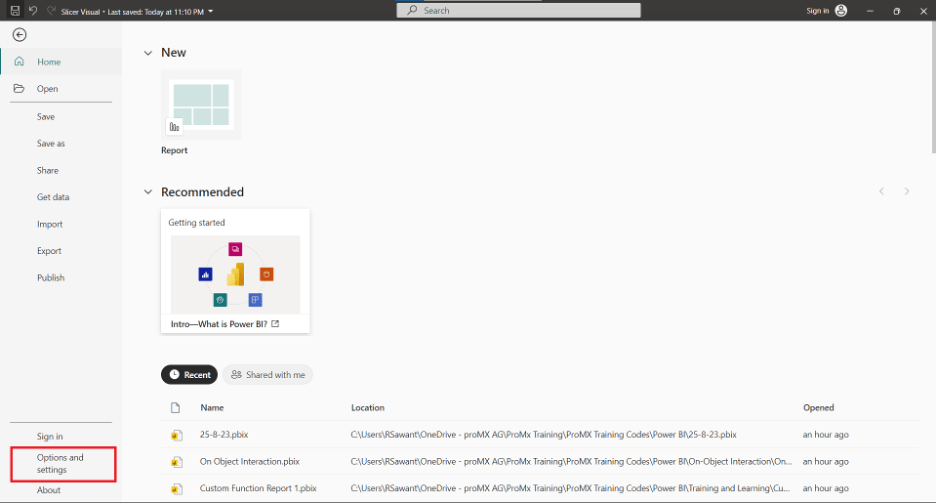Click the user account avatar icon
Screen dimensions: 936x504
(841, 10)
